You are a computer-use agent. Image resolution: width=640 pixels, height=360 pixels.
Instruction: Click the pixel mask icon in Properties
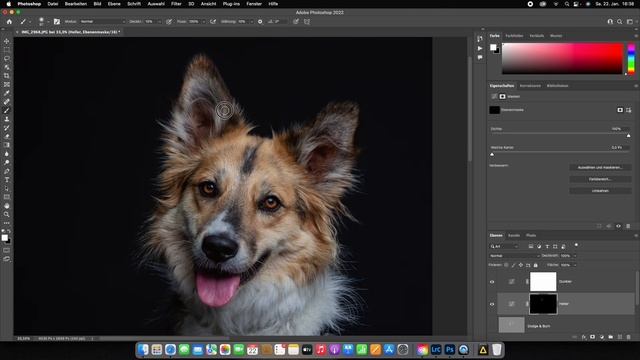pyautogui.click(x=620, y=110)
